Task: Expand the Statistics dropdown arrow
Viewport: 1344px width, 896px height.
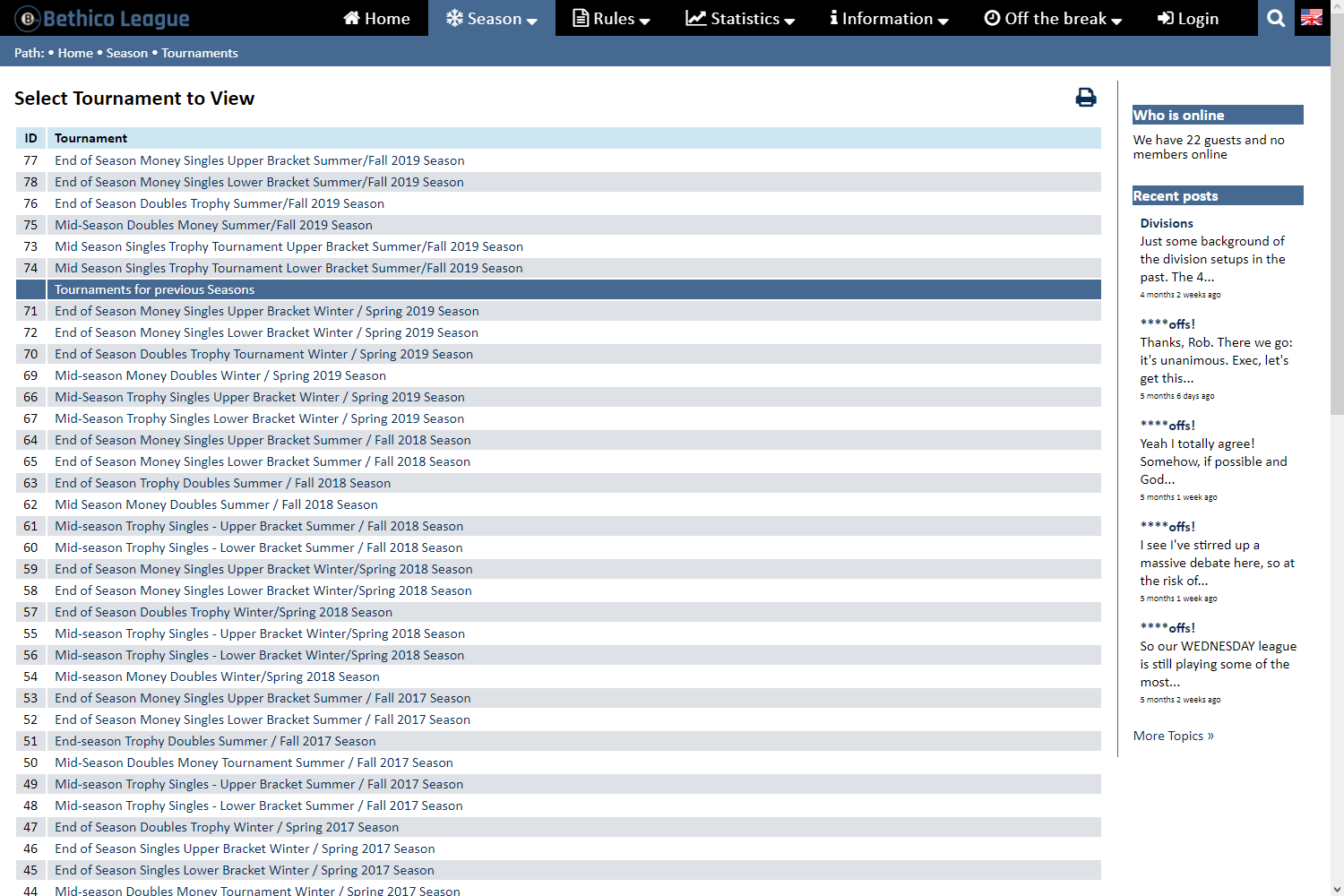Action: pos(789,20)
